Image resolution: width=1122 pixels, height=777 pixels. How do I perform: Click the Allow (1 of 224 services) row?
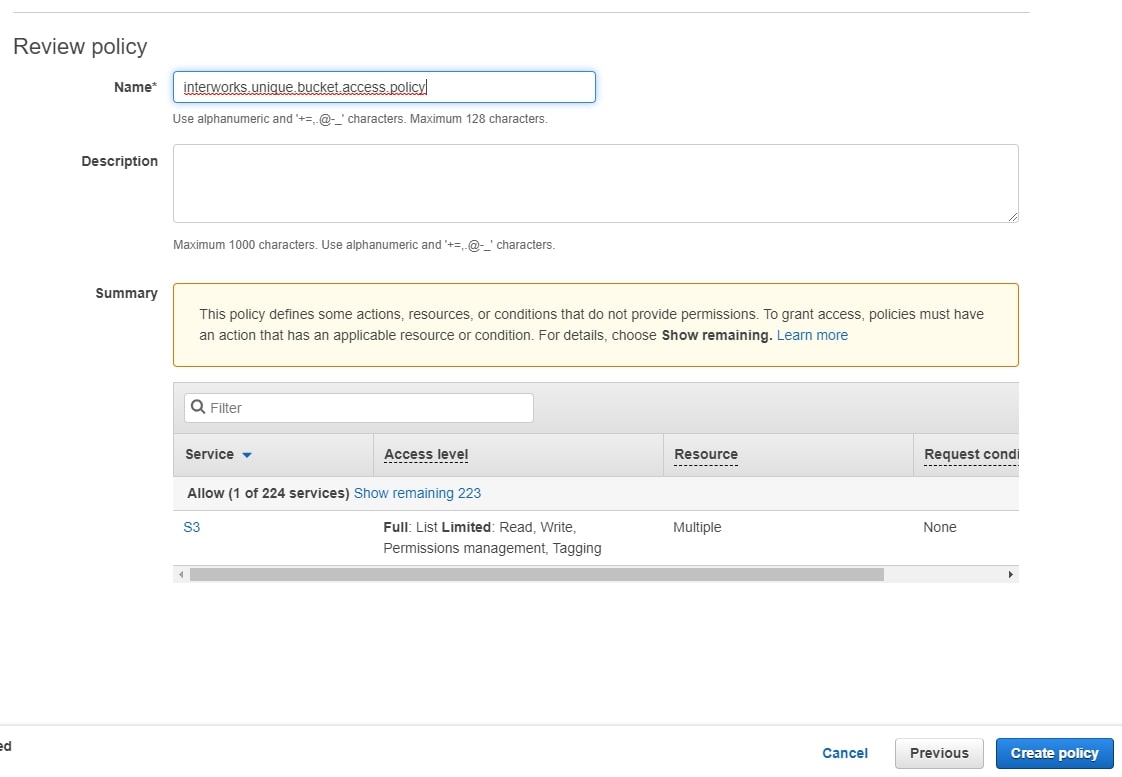point(595,494)
